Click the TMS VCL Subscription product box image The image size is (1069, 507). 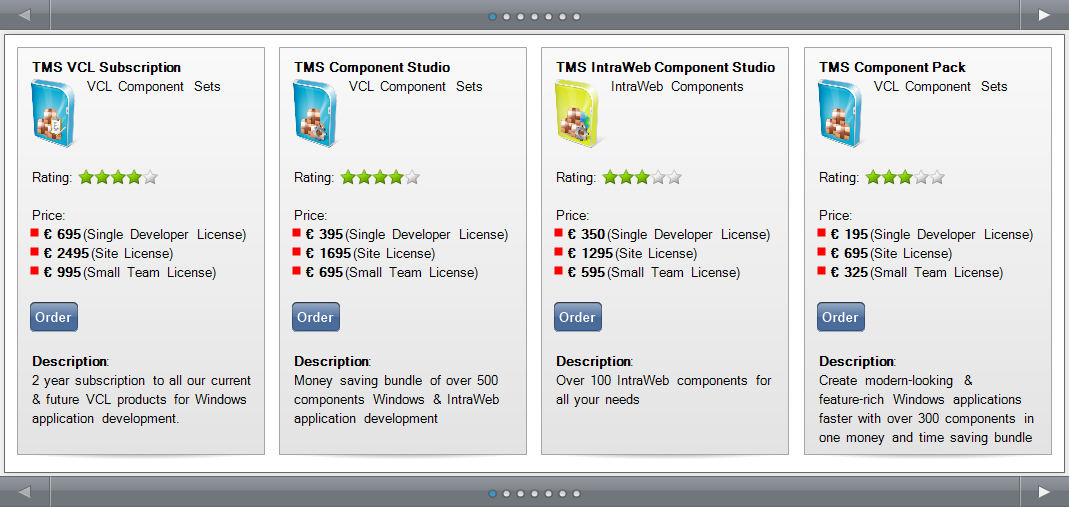pos(53,113)
